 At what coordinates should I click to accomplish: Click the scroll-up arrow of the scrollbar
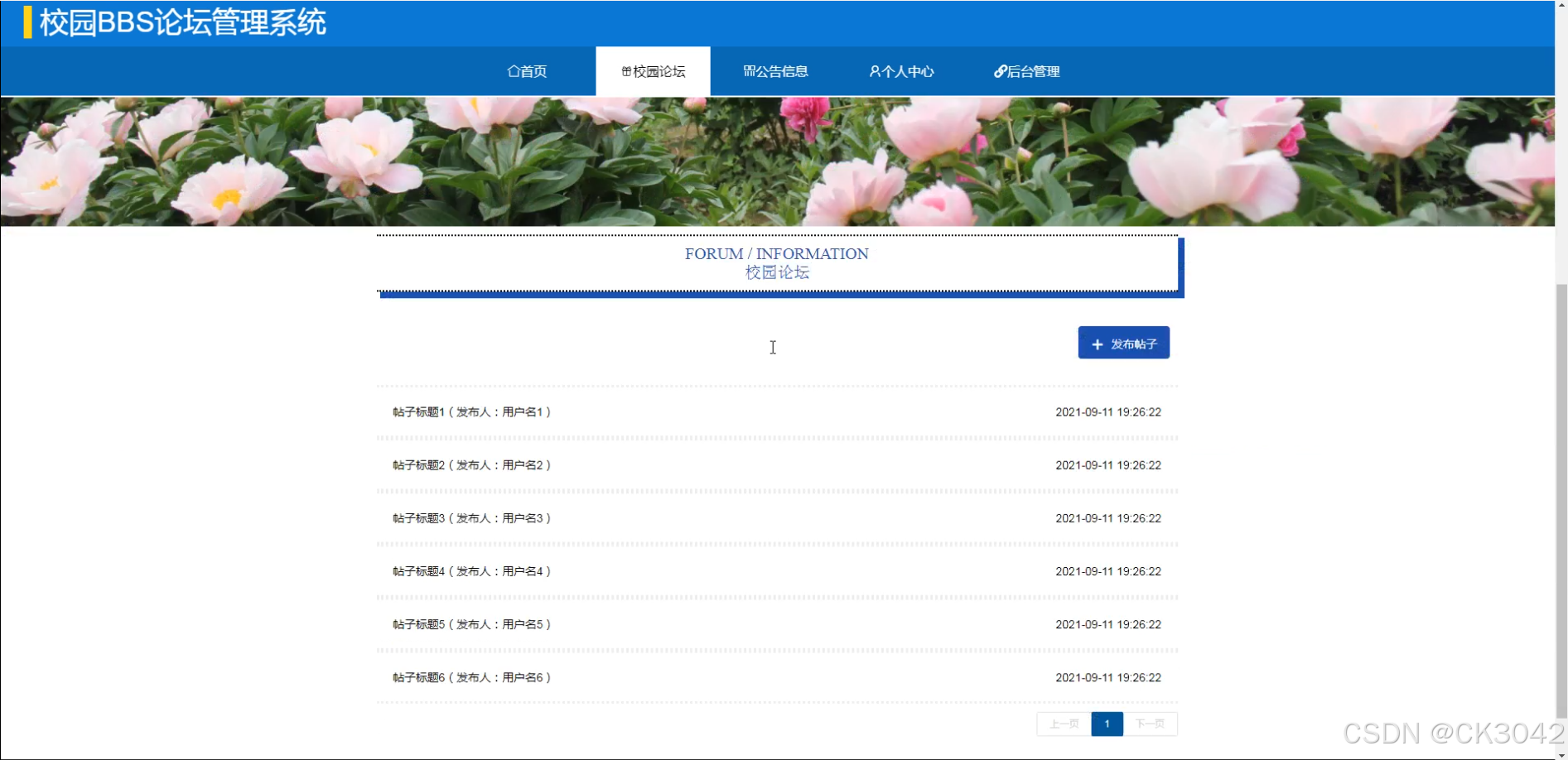[x=1561, y=6]
